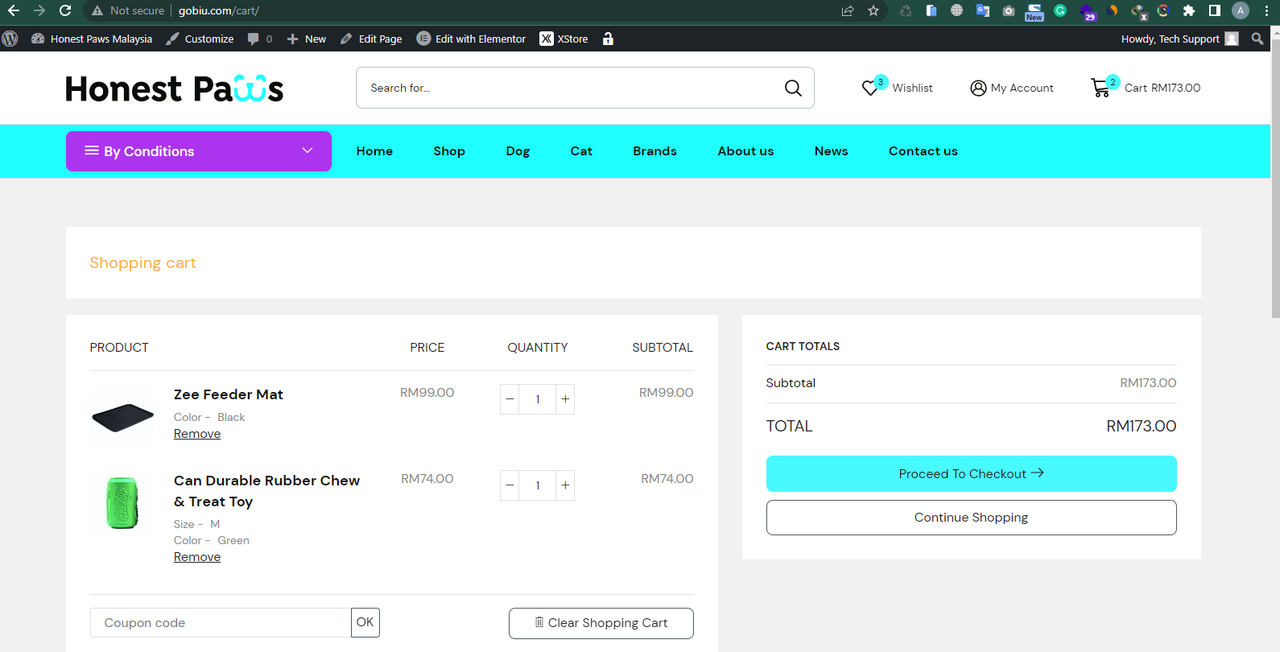The height and width of the screenshot is (652, 1280).
Task: Apply coupon with the OK button
Action: pyautogui.click(x=365, y=622)
